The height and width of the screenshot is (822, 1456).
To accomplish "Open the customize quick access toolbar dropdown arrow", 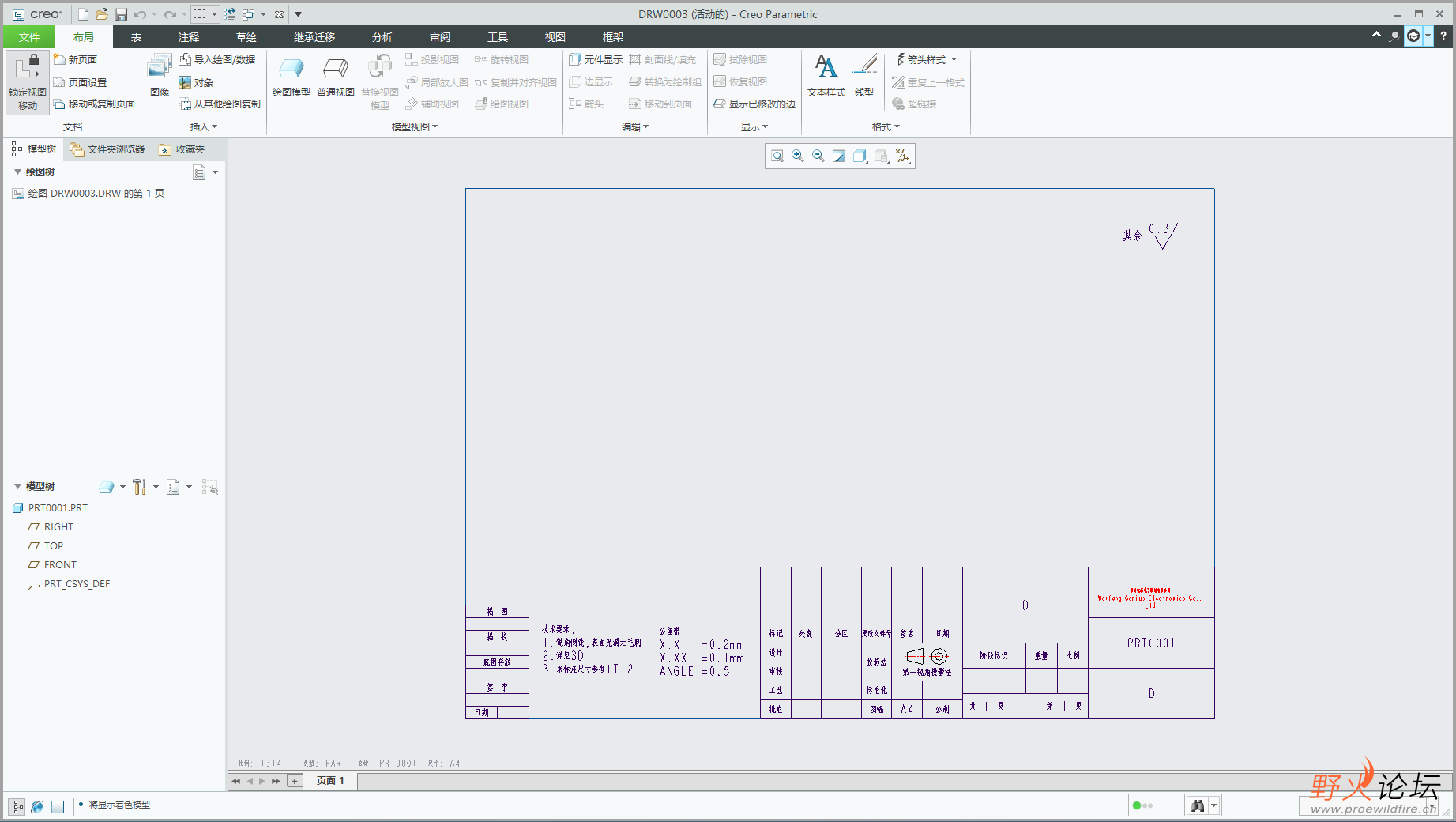I will pyautogui.click(x=299, y=14).
